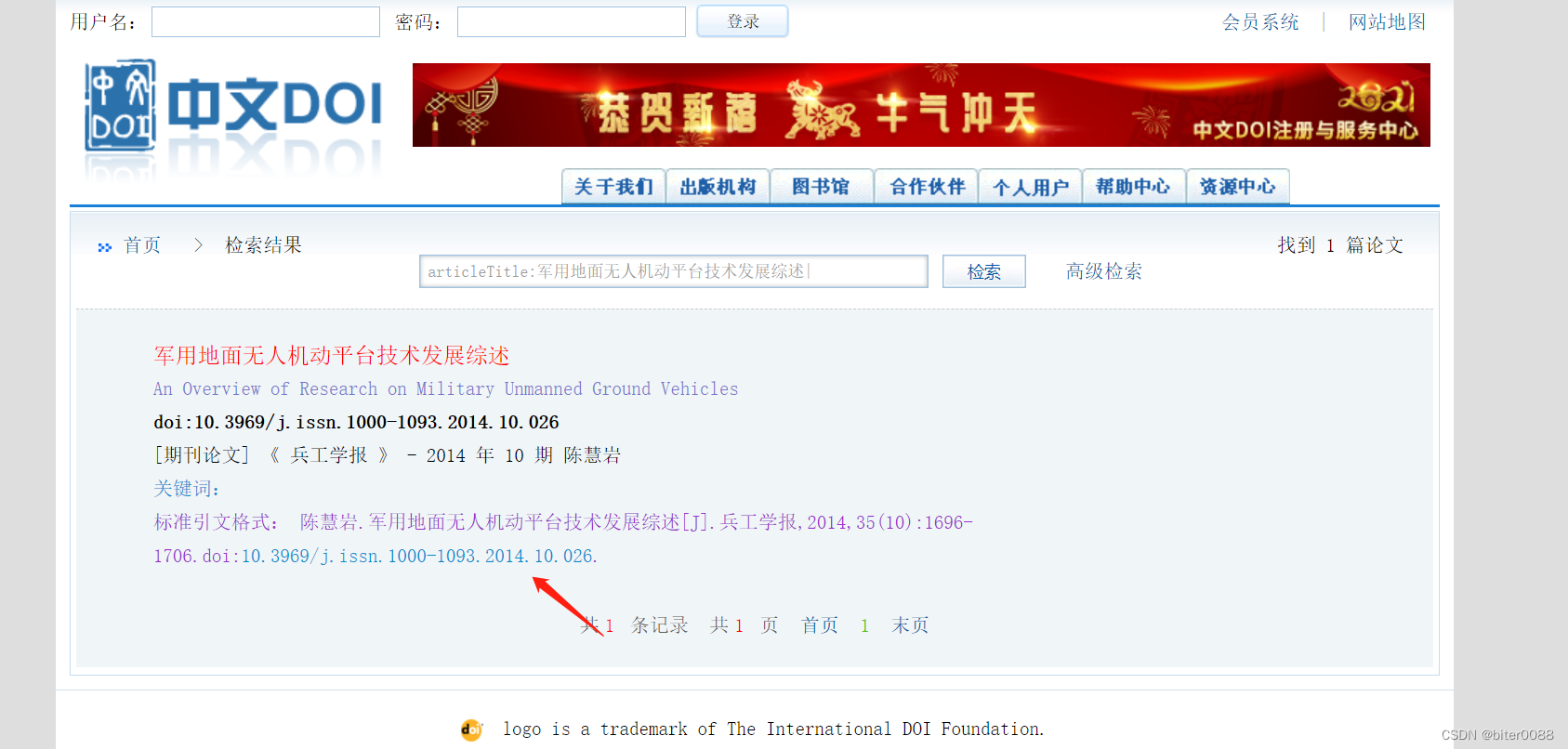Switch to the 图书馆 tab
This screenshot has width=1568, height=749.
point(822,187)
